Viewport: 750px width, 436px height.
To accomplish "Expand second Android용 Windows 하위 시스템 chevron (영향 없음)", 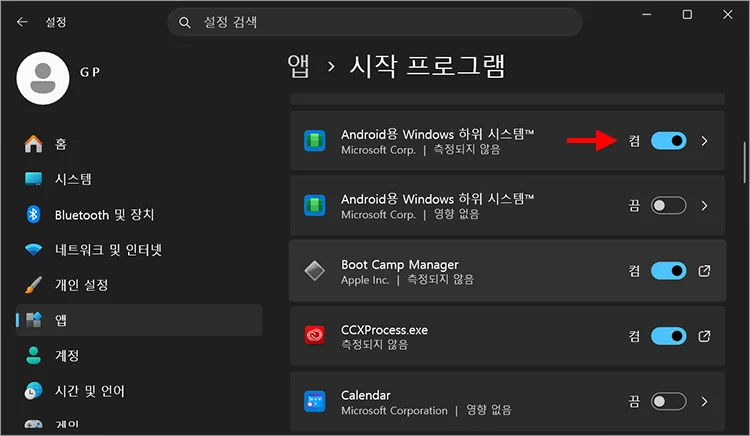I will pyautogui.click(x=704, y=206).
